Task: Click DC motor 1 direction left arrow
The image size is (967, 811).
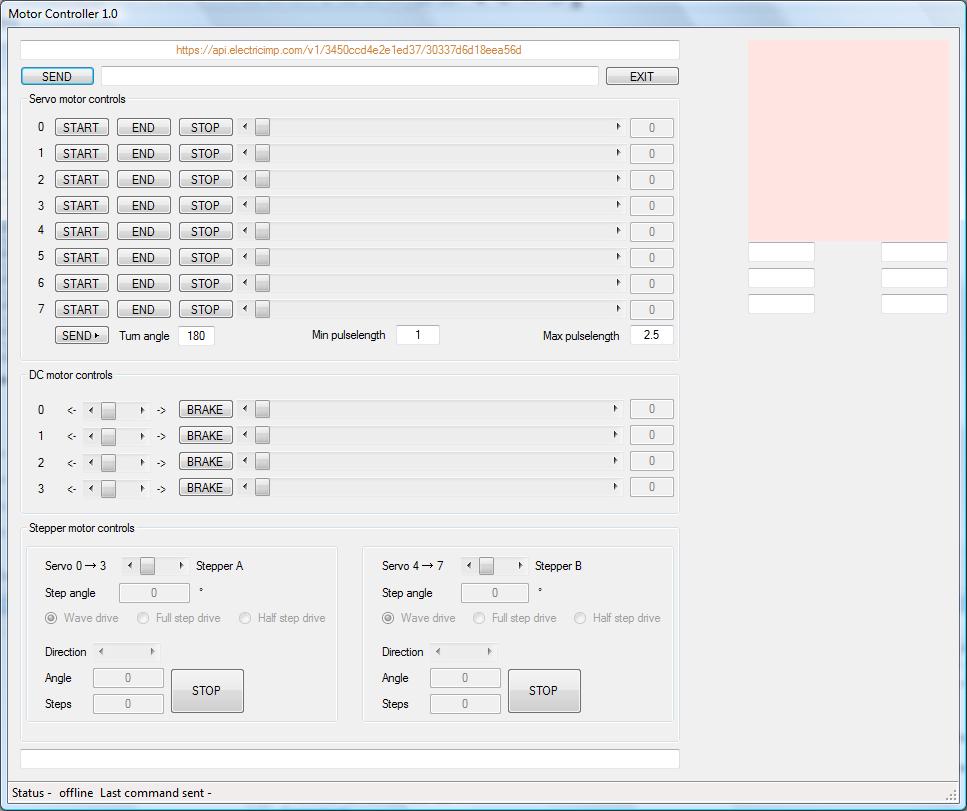Action: pyautogui.click(x=91, y=436)
